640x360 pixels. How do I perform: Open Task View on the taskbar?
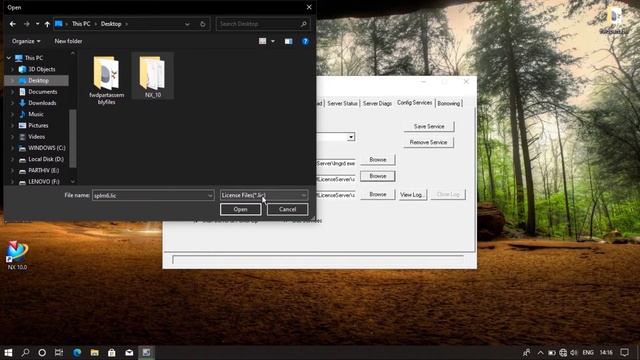click(59, 353)
